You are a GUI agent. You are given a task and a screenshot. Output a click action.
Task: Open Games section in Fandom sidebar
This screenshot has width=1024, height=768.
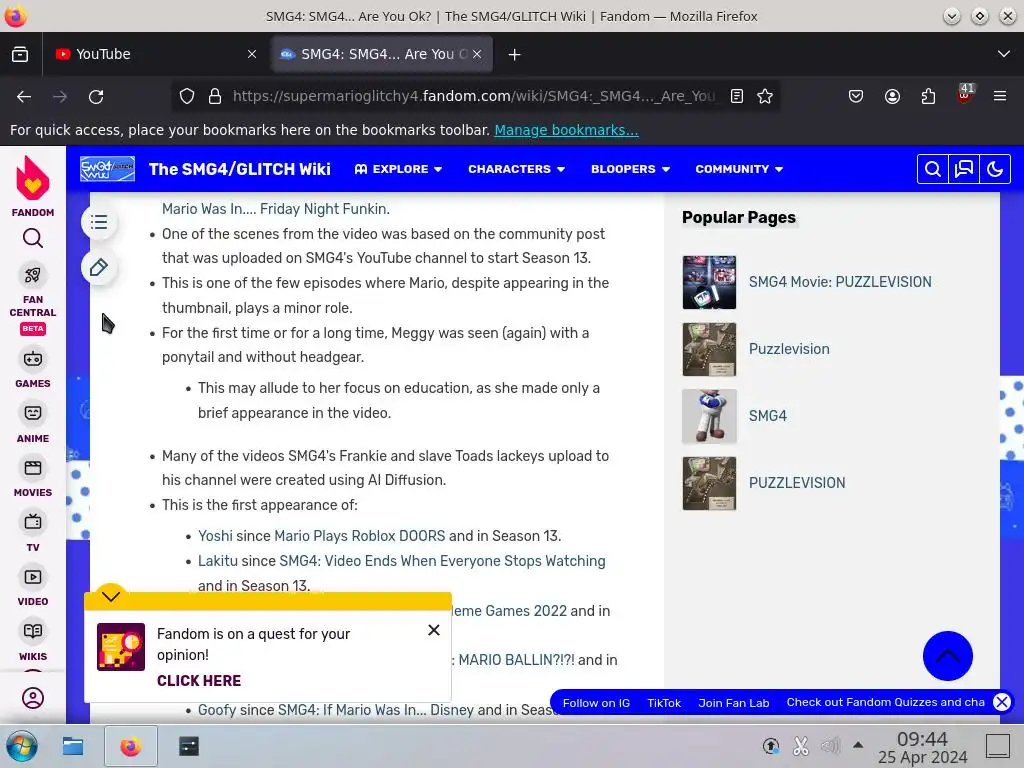pos(33,369)
